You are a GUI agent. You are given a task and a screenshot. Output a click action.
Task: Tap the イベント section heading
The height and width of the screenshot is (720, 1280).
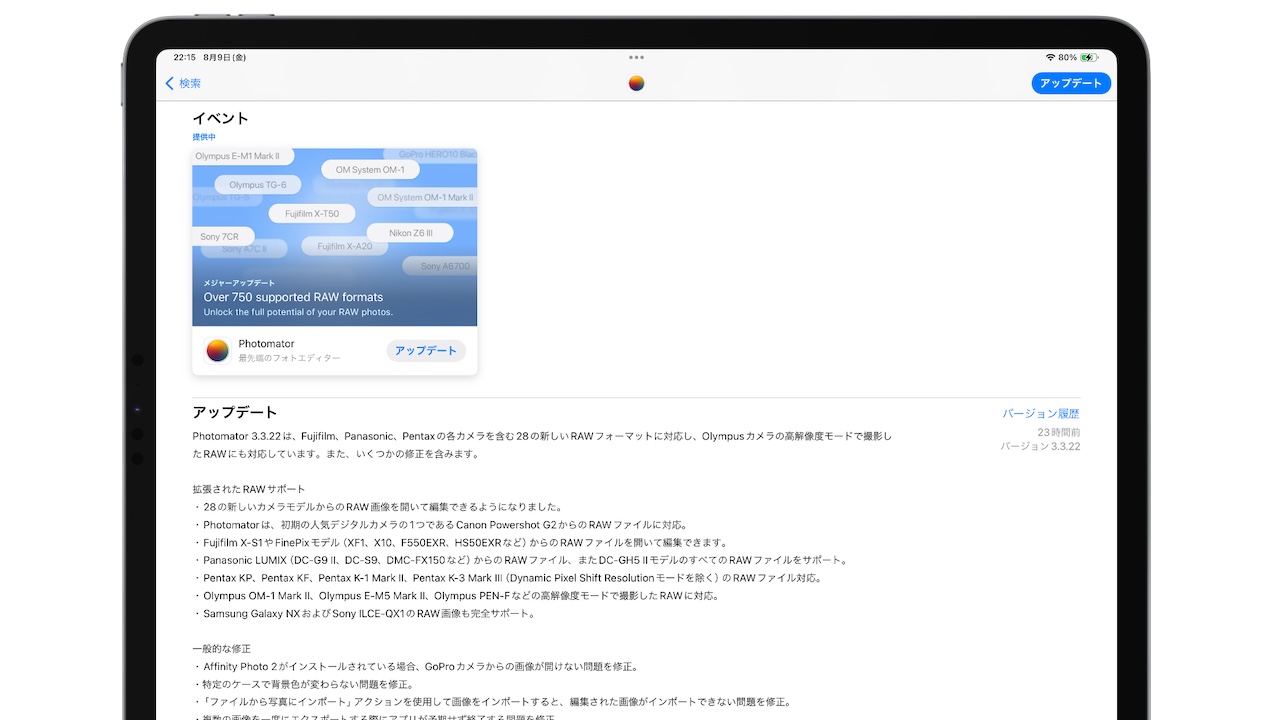221,118
